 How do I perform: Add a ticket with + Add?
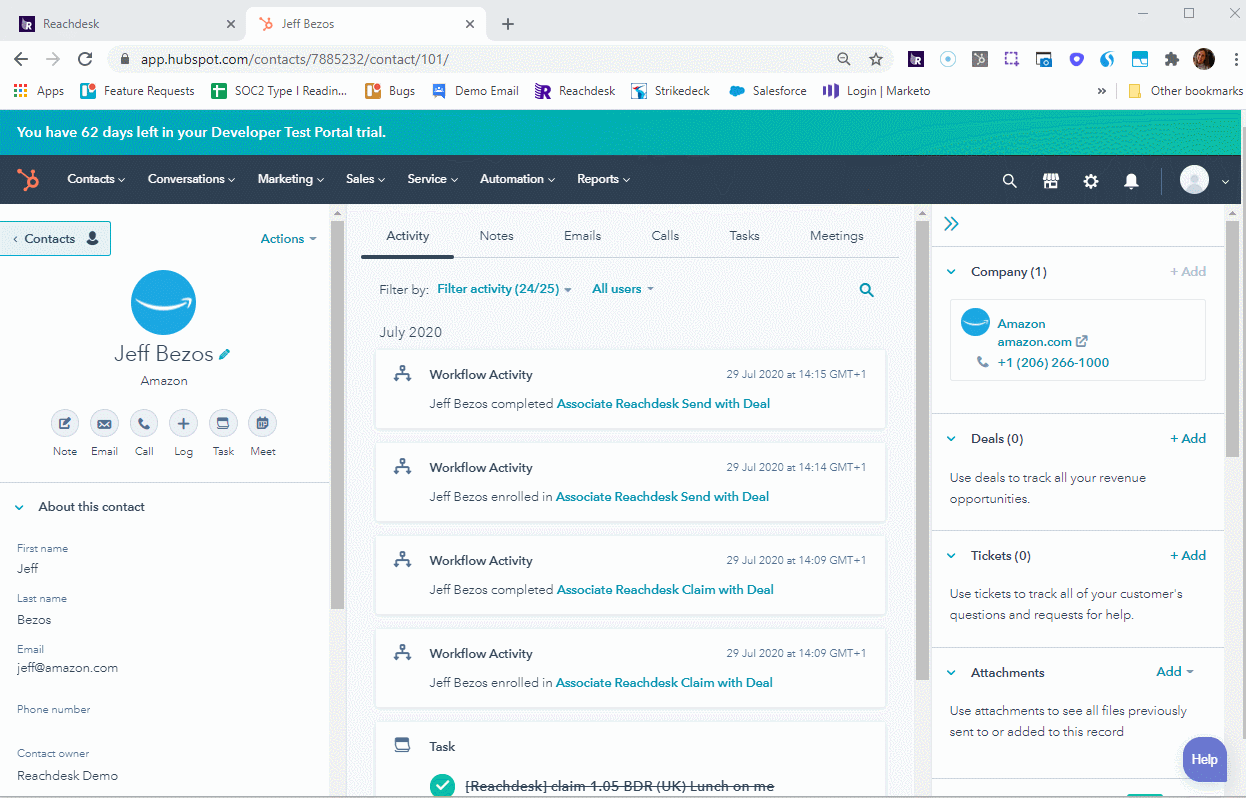tap(1188, 556)
